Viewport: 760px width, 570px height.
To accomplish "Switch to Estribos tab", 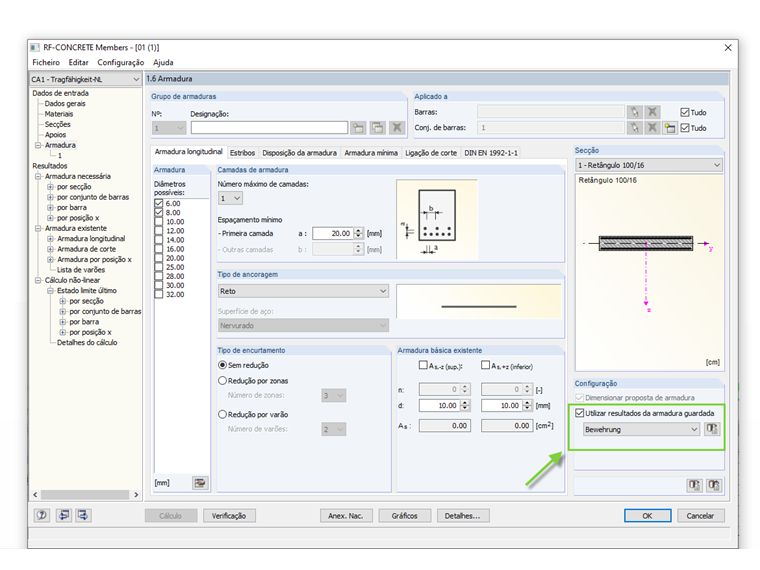I will pos(242,153).
